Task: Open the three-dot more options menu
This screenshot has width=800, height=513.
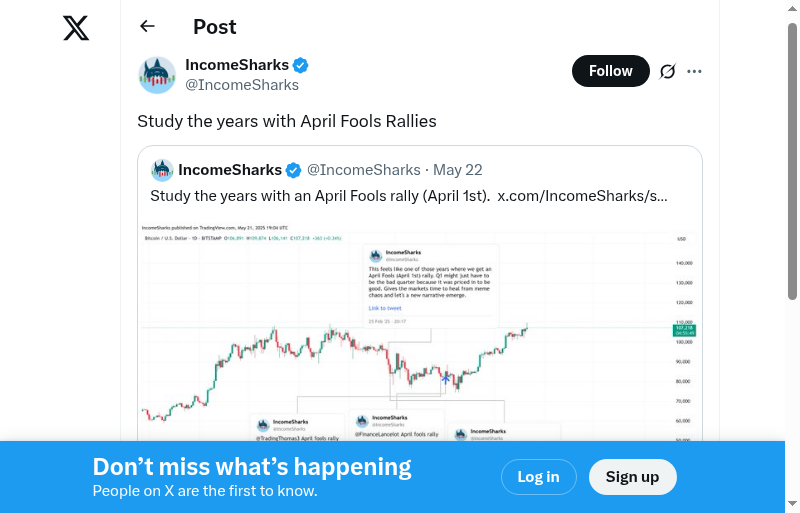Action: coord(695,71)
